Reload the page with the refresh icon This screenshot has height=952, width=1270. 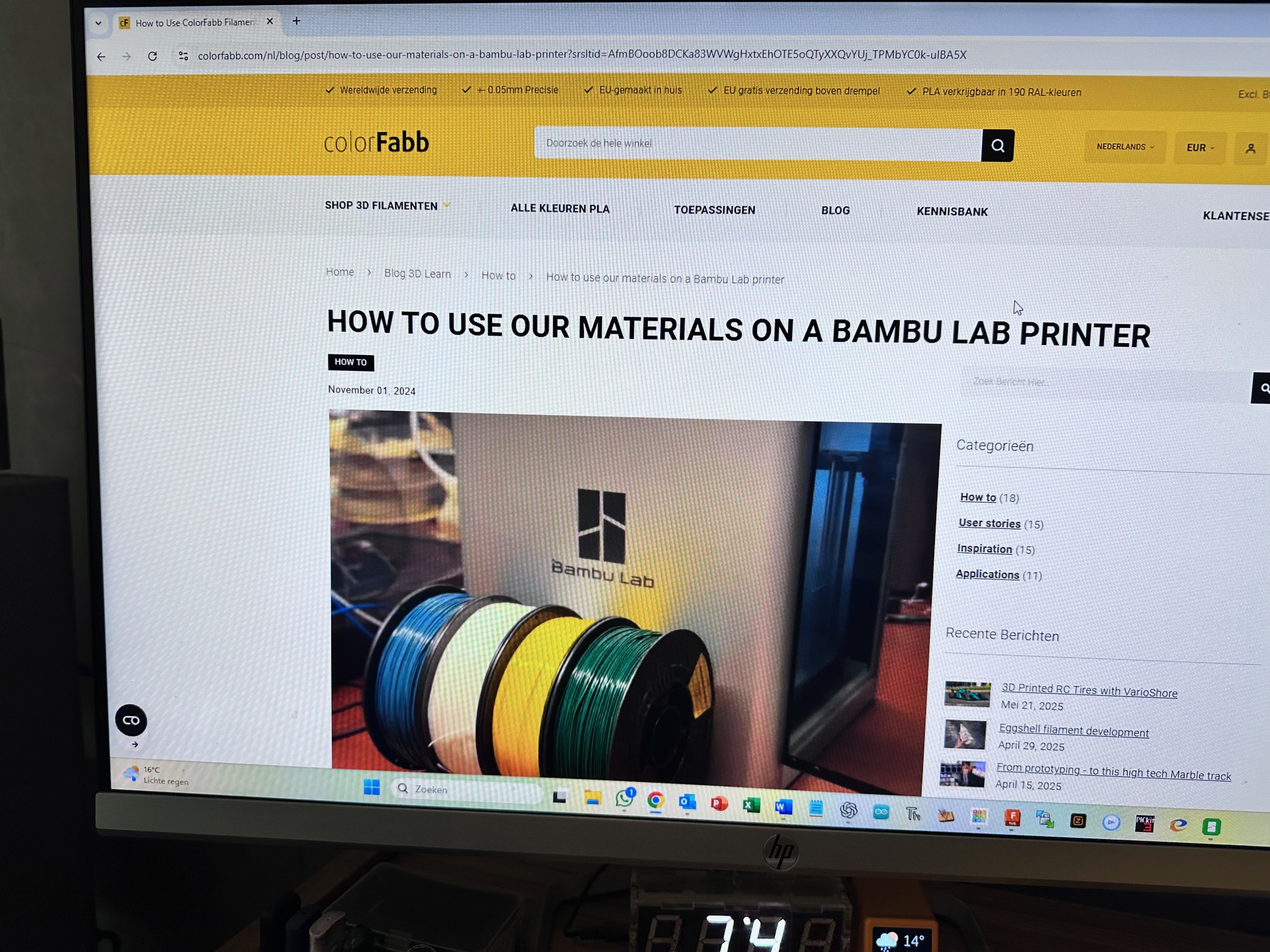[x=152, y=56]
